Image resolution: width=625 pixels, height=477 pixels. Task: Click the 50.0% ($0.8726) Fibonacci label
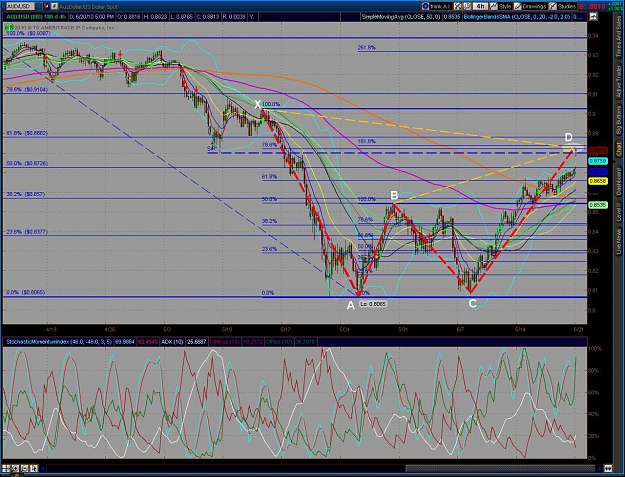pos(27,163)
